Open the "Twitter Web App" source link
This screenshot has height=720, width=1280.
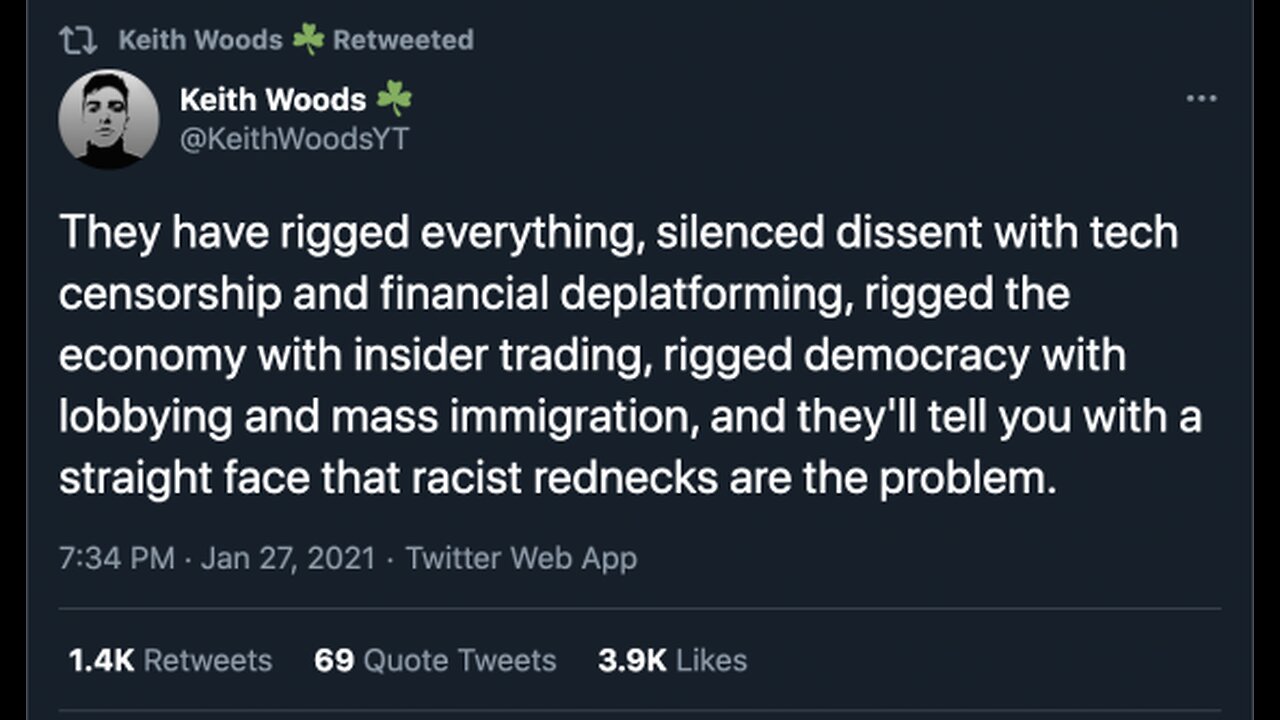tap(521, 558)
